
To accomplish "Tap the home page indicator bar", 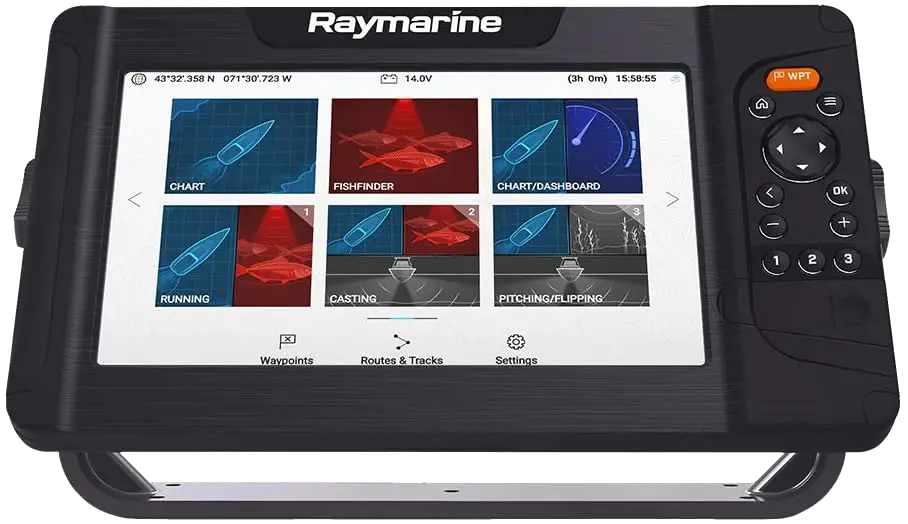I will pos(402,318).
